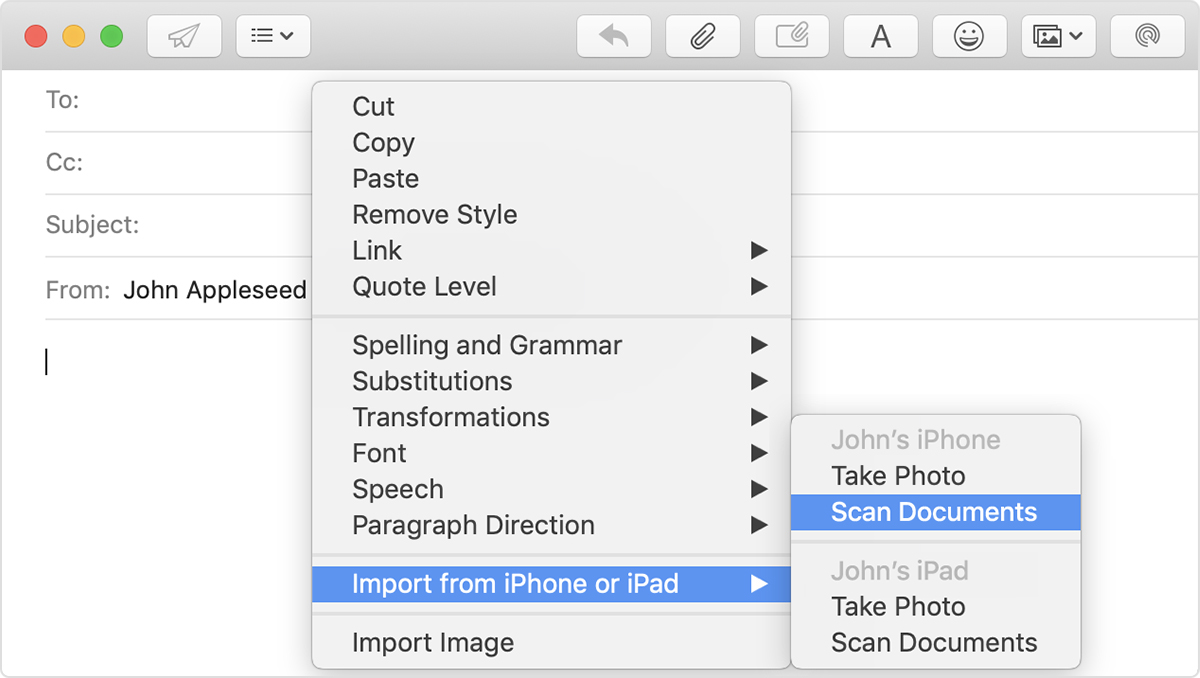Image resolution: width=1200 pixels, height=678 pixels.
Task: Open the markup attachment tool icon
Action: pos(792,36)
